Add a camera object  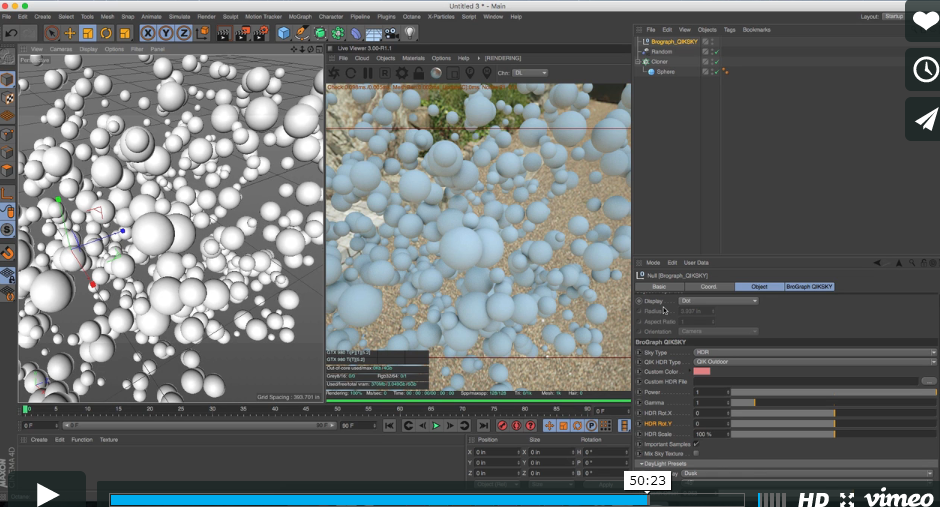pyautogui.click(x=391, y=33)
